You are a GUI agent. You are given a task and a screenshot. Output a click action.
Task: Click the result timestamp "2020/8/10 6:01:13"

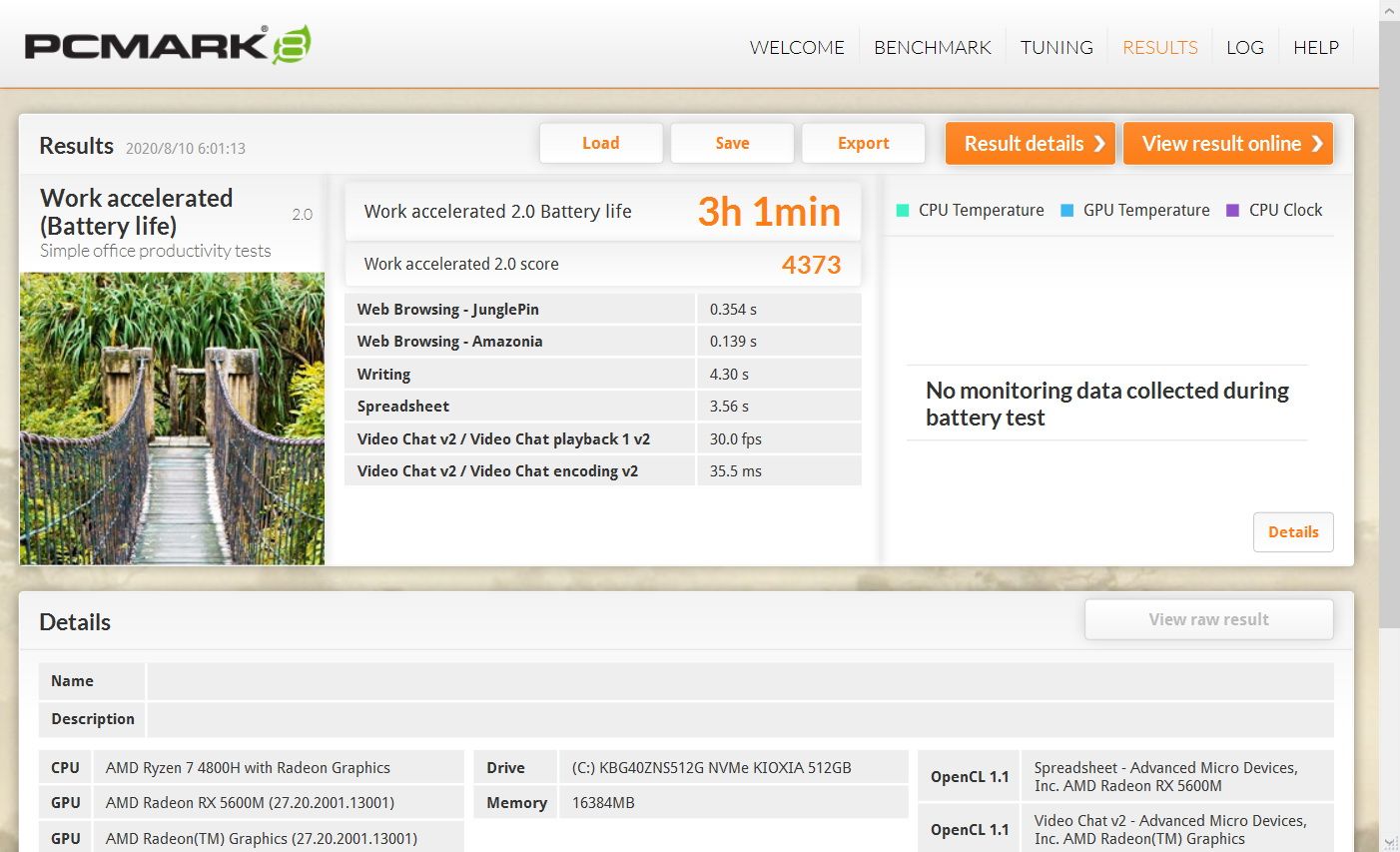(186, 149)
